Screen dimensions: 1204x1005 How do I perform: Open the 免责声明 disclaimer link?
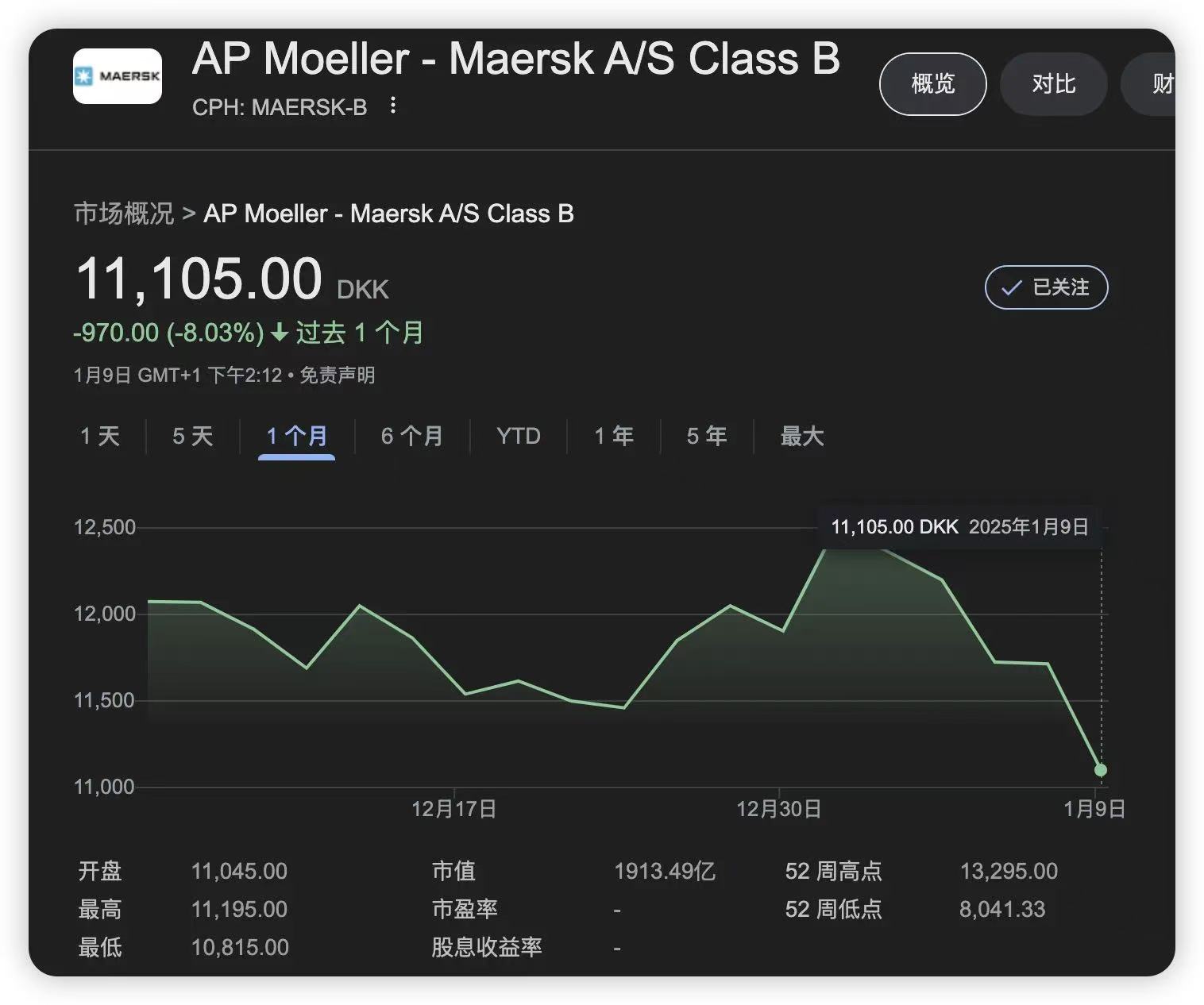tap(337, 375)
